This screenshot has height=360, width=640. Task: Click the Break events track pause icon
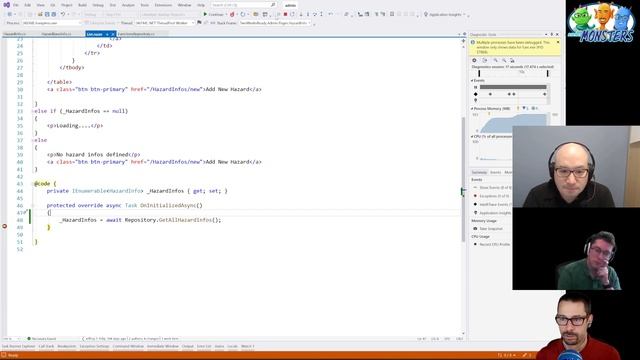tap(476, 87)
